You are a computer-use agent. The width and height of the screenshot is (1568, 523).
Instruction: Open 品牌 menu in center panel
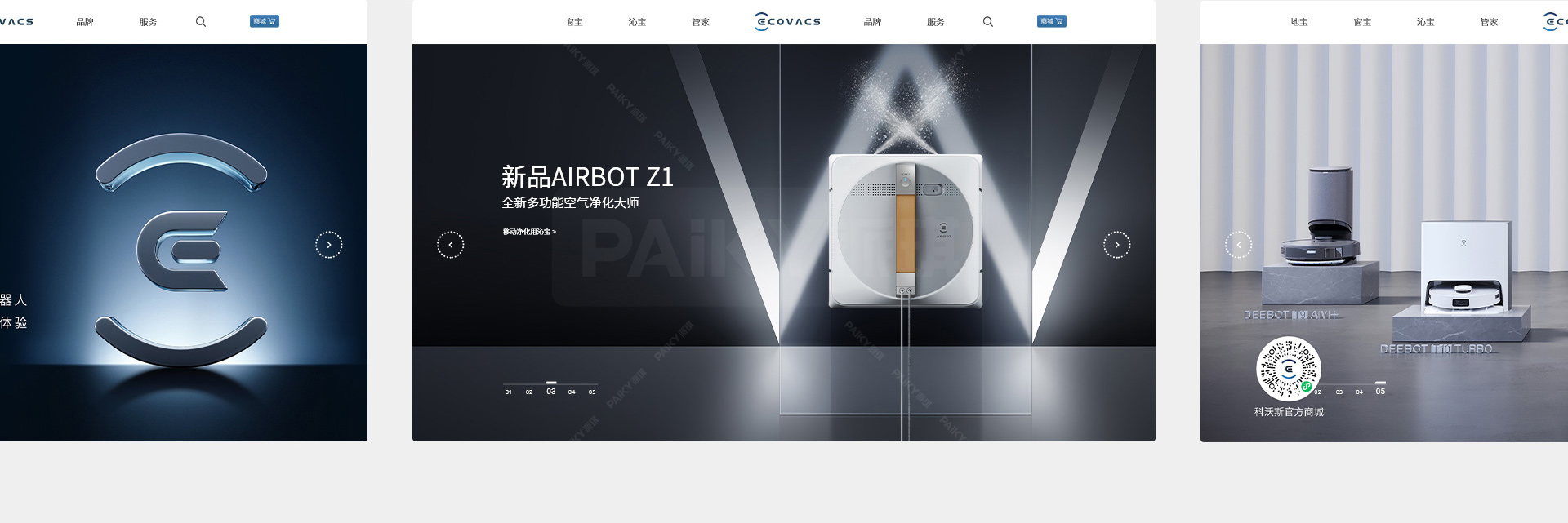(872, 22)
